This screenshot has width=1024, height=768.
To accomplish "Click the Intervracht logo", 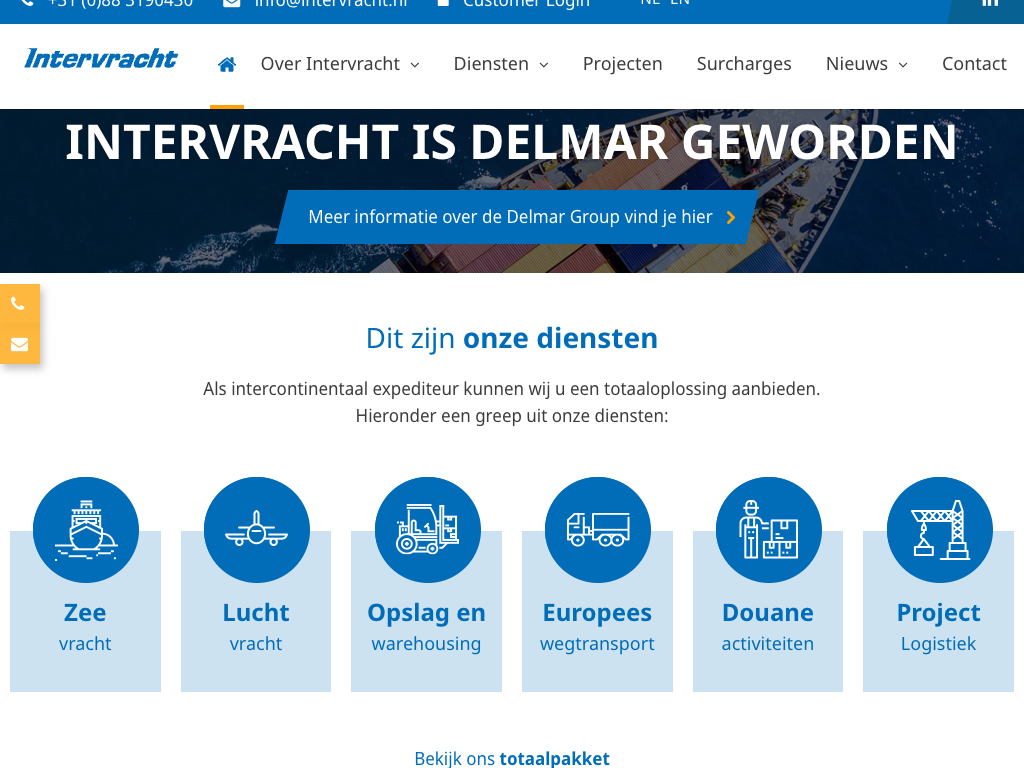I will (101, 59).
